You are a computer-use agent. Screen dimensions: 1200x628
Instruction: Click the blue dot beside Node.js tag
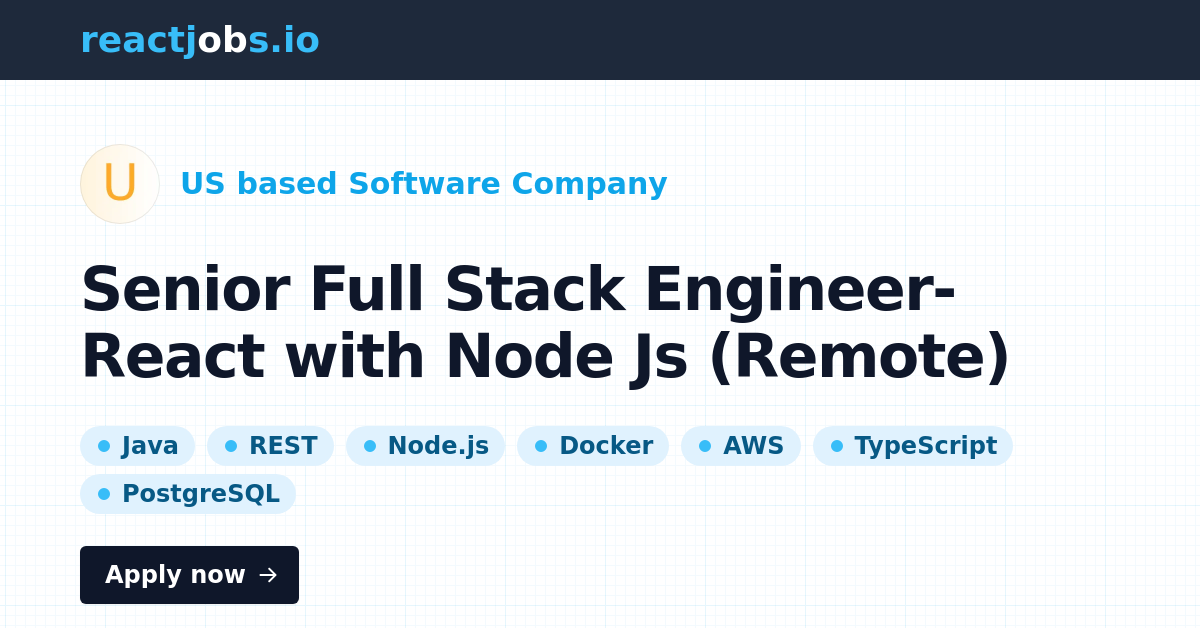(x=367, y=446)
